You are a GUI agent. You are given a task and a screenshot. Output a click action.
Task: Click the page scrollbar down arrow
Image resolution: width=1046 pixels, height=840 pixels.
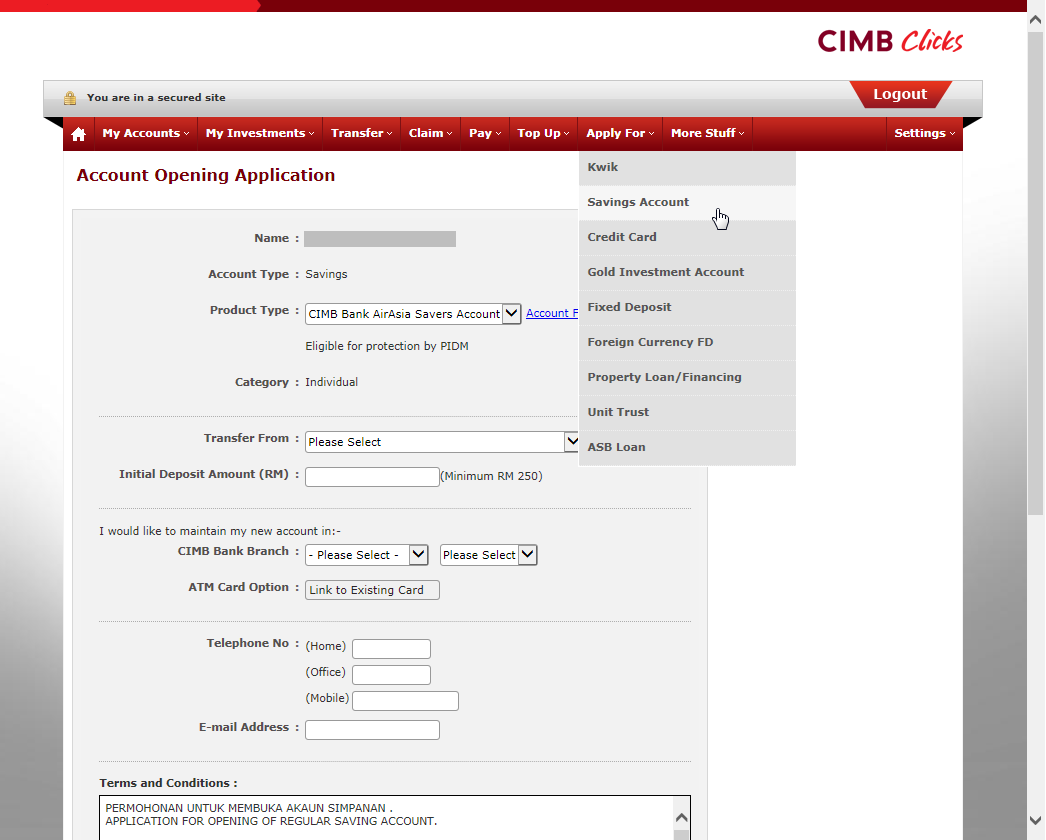(1035, 821)
